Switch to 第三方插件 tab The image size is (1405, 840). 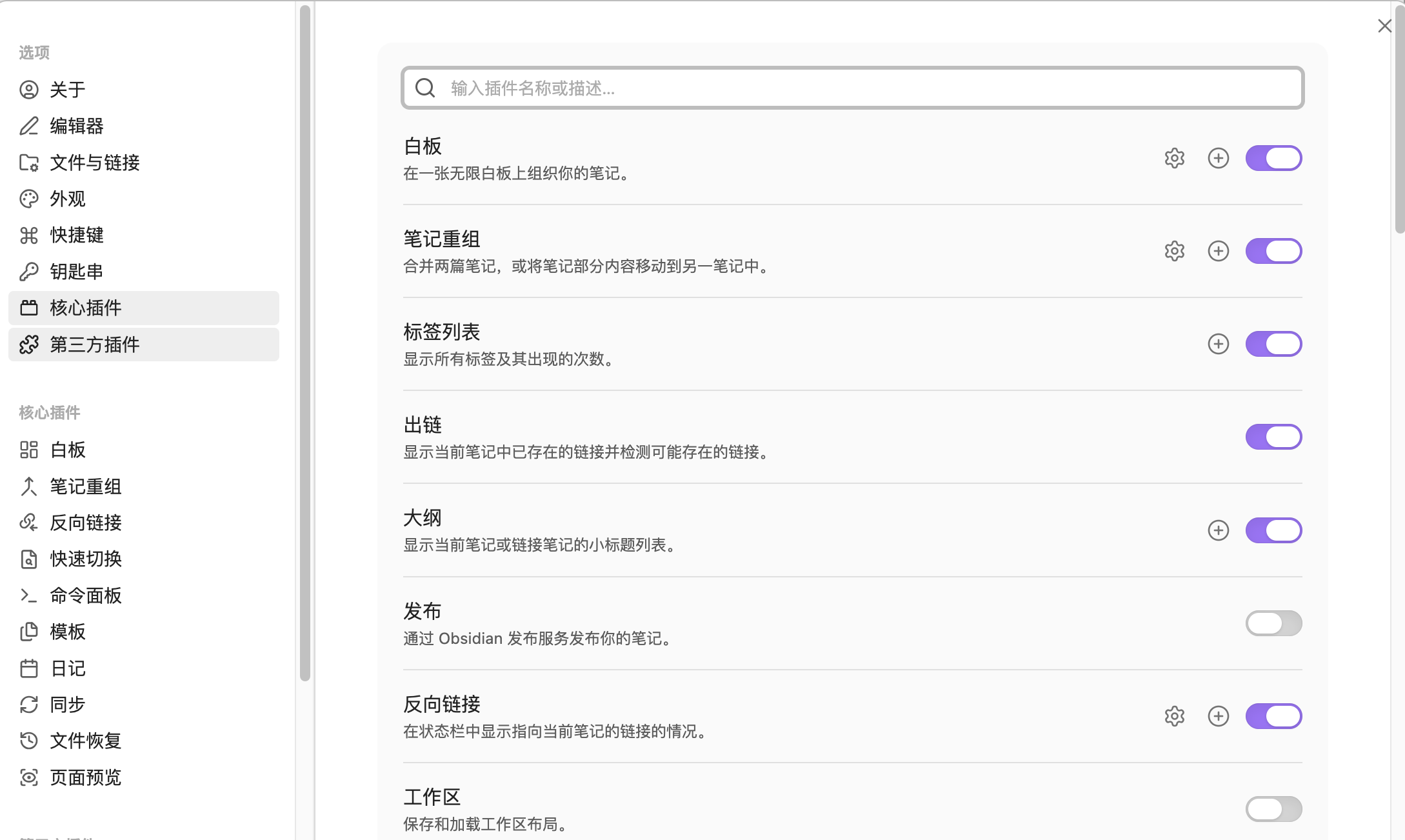[x=144, y=345]
